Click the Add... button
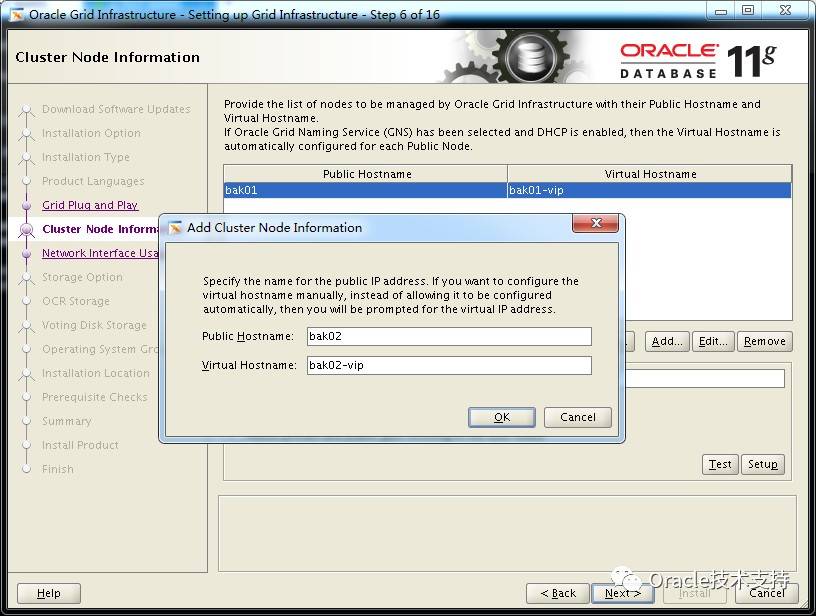The width and height of the screenshot is (816, 616). (x=667, y=341)
